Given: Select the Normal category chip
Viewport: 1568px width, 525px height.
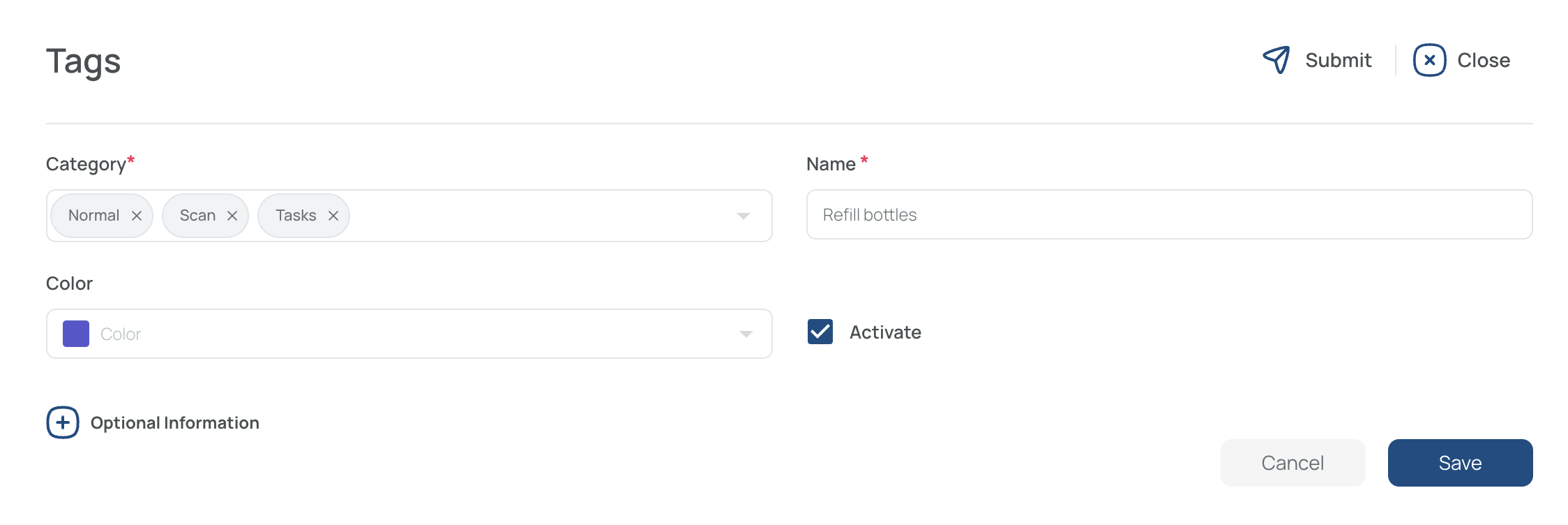Looking at the screenshot, I should [93, 216].
